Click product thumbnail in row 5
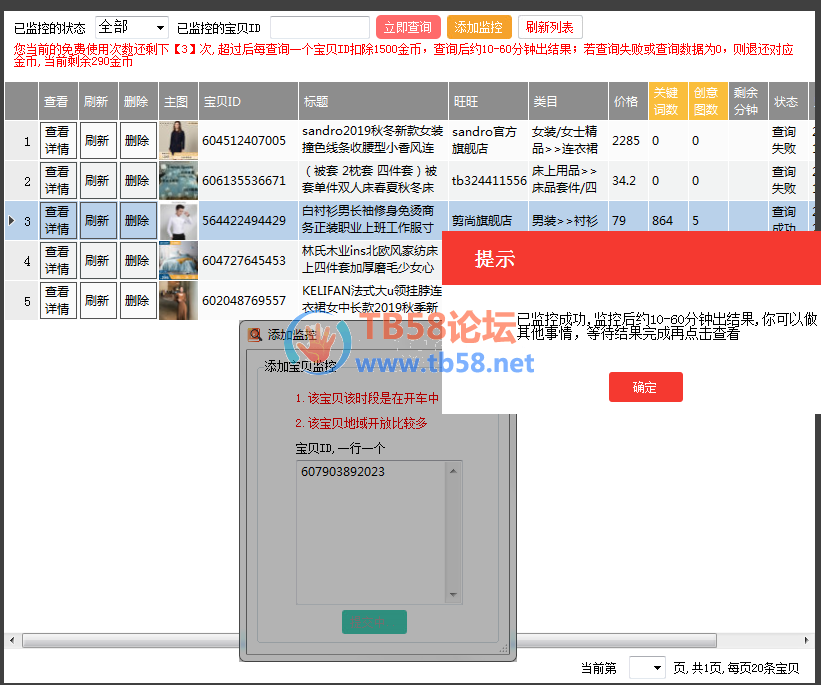 coord(178,301)
